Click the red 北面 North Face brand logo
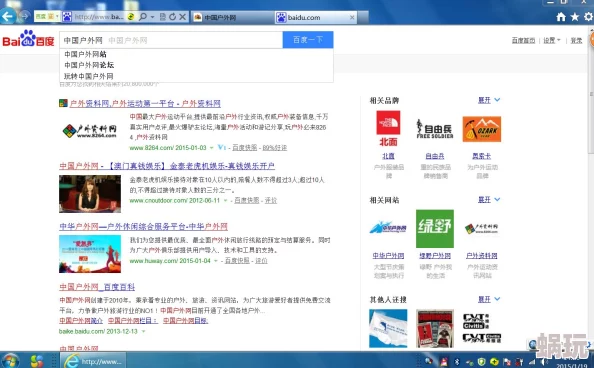 pyautogui.click(x=388, y=128)
